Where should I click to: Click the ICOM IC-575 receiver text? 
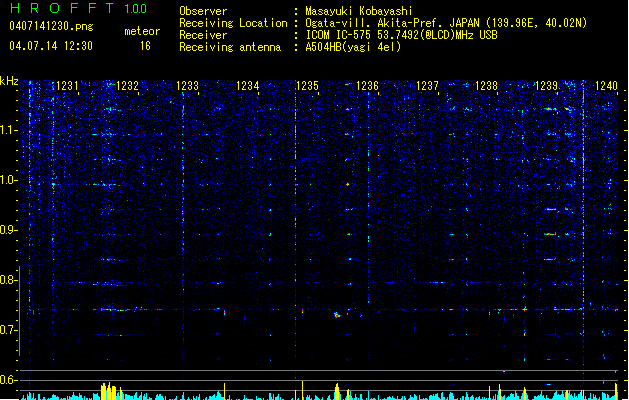(x=401, y=35)
